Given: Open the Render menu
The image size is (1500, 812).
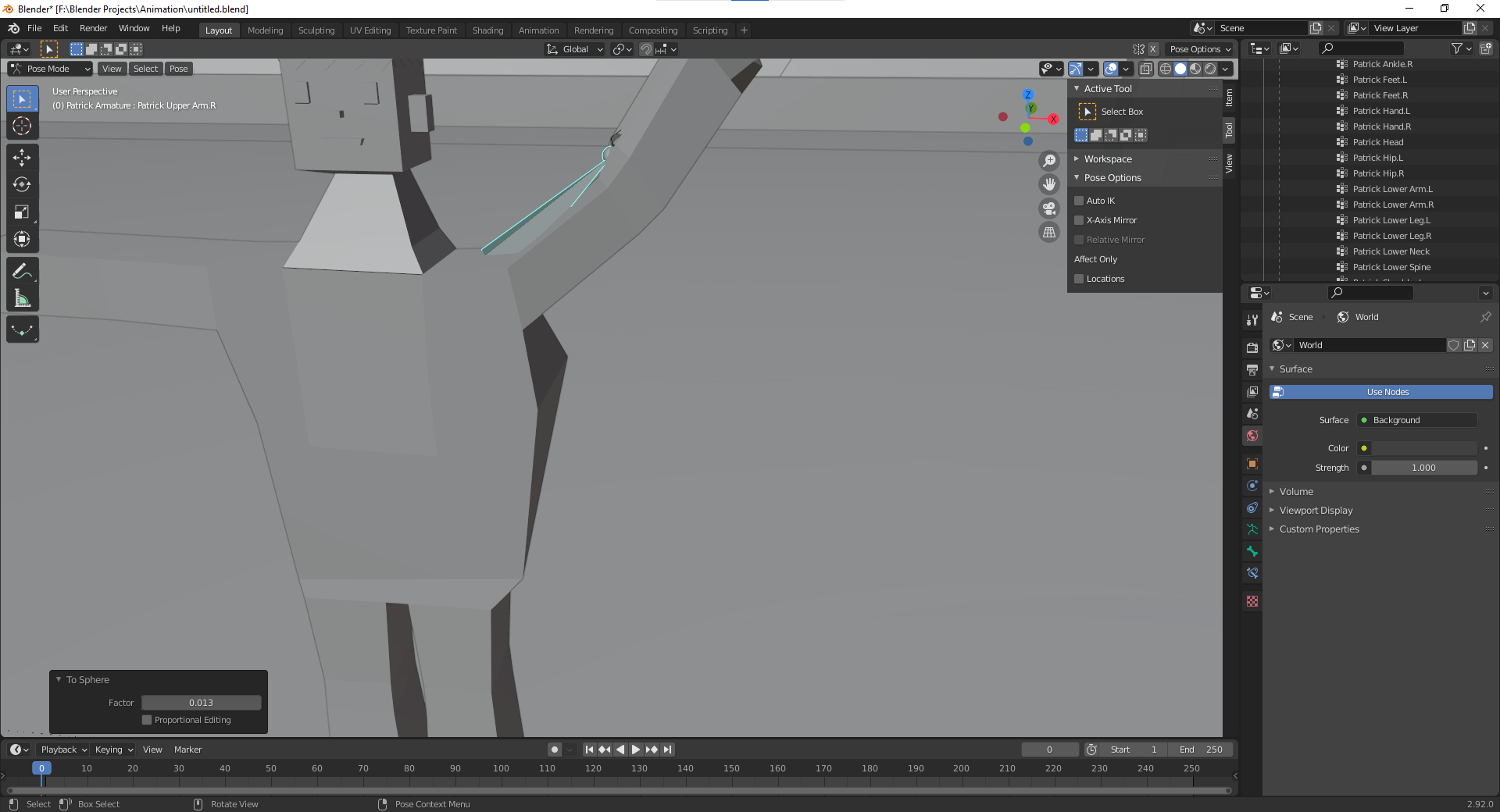Looking at the screenshot, I should (93, 28).
